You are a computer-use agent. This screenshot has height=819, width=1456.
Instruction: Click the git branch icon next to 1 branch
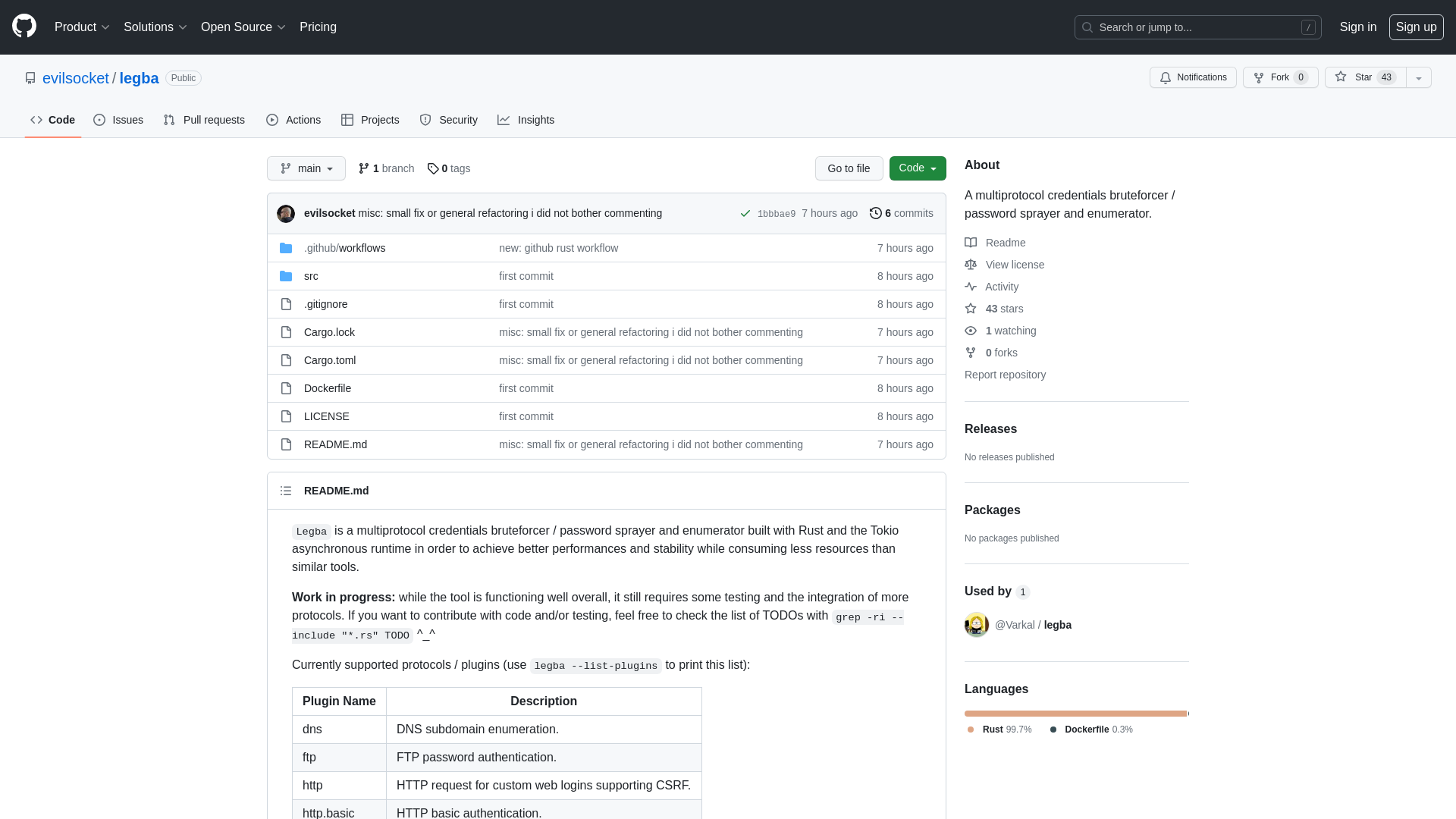click(364, 168)
